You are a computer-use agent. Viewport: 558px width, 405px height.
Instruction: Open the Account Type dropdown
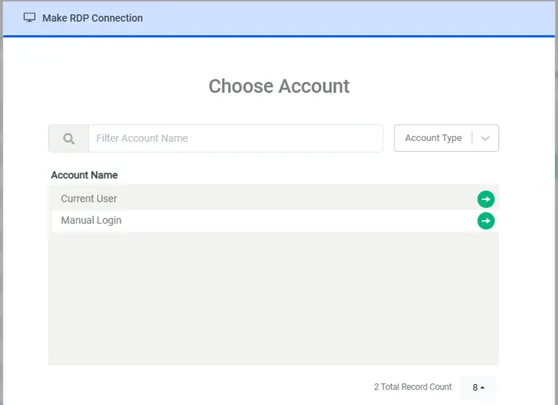point(446,138)
